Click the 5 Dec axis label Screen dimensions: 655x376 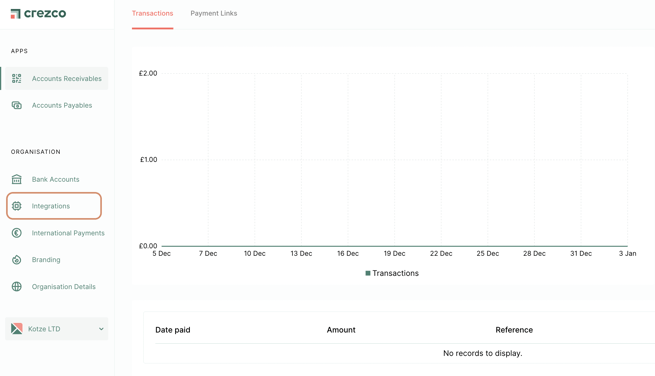tap(162, 254)
